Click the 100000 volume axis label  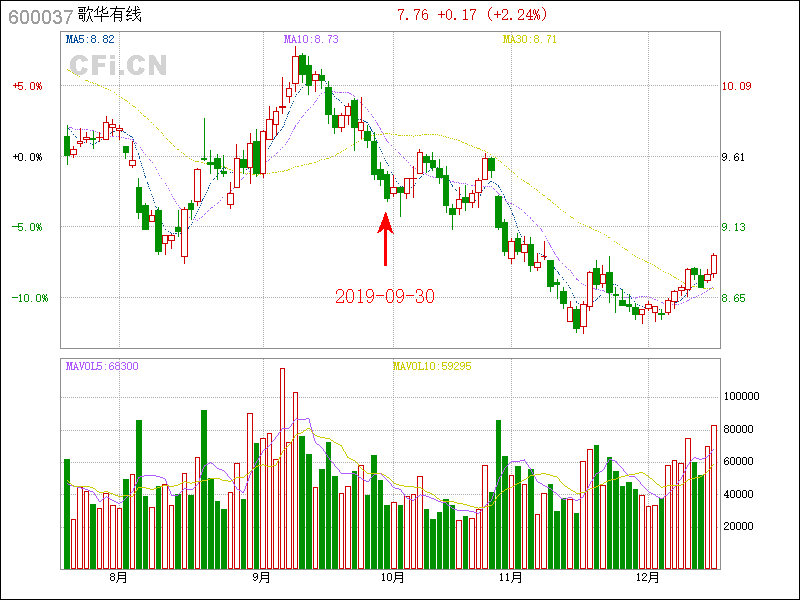(741, 396)
